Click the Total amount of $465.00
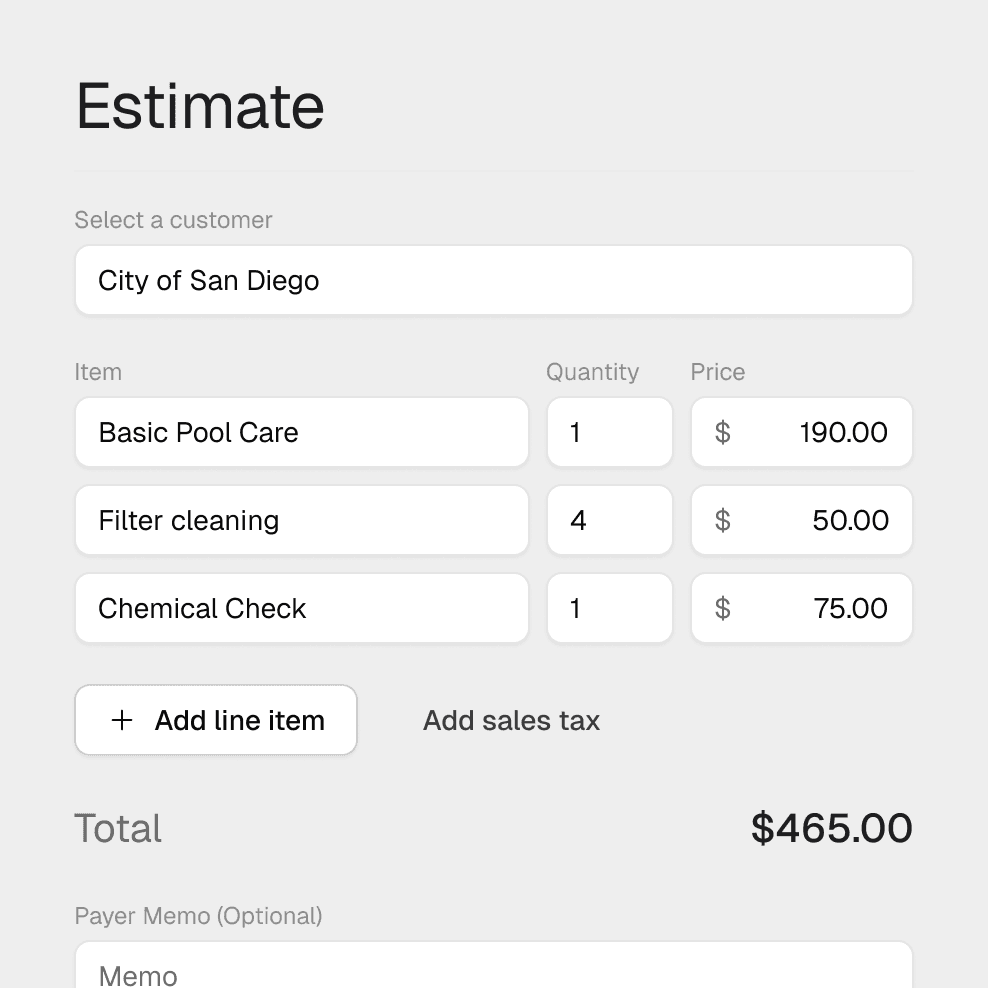Viewport: 988px width, 988px height. coord(831,828)
